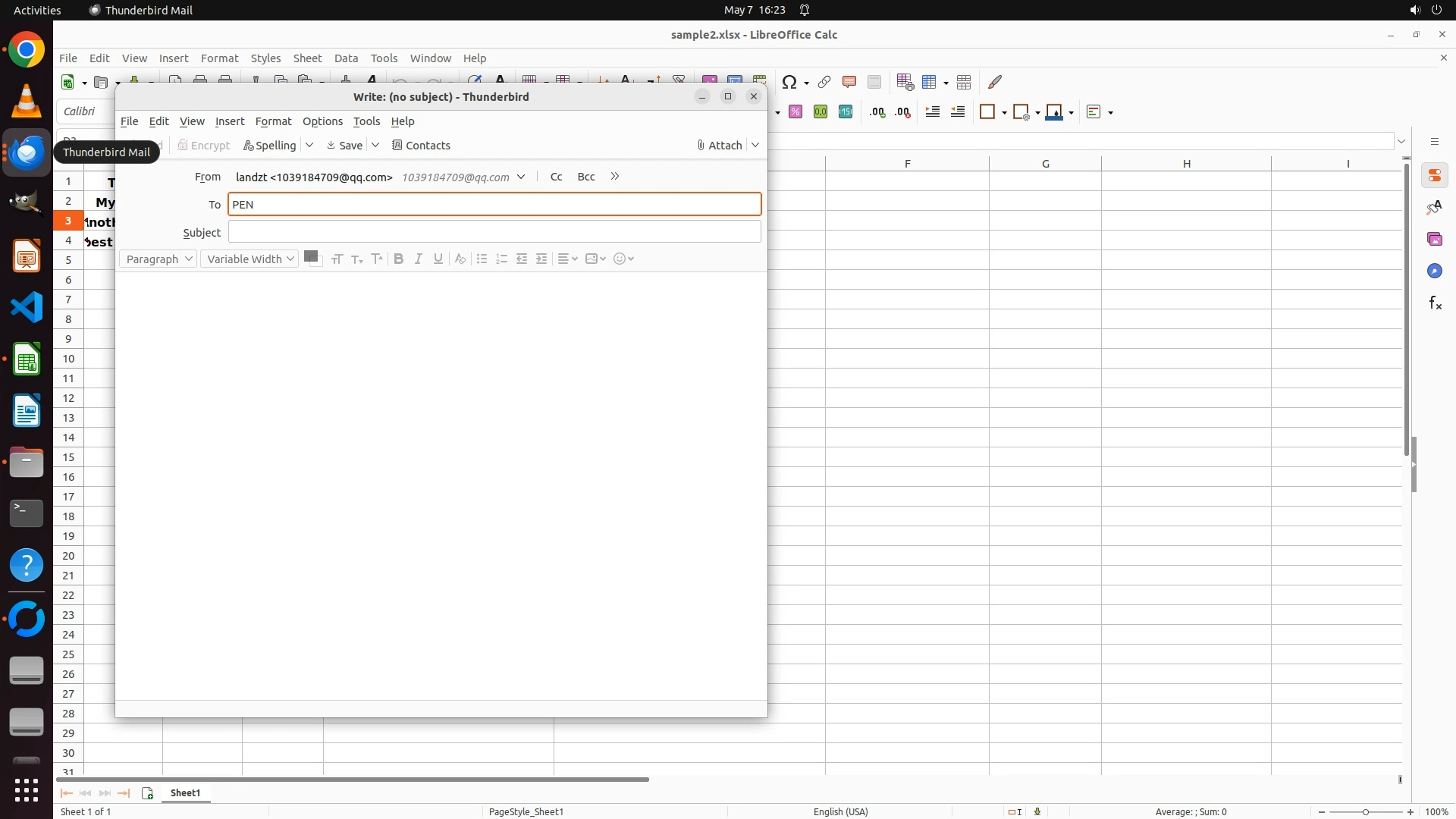Click the increase indent icon

pyautogui.click(x=541, y=259)
